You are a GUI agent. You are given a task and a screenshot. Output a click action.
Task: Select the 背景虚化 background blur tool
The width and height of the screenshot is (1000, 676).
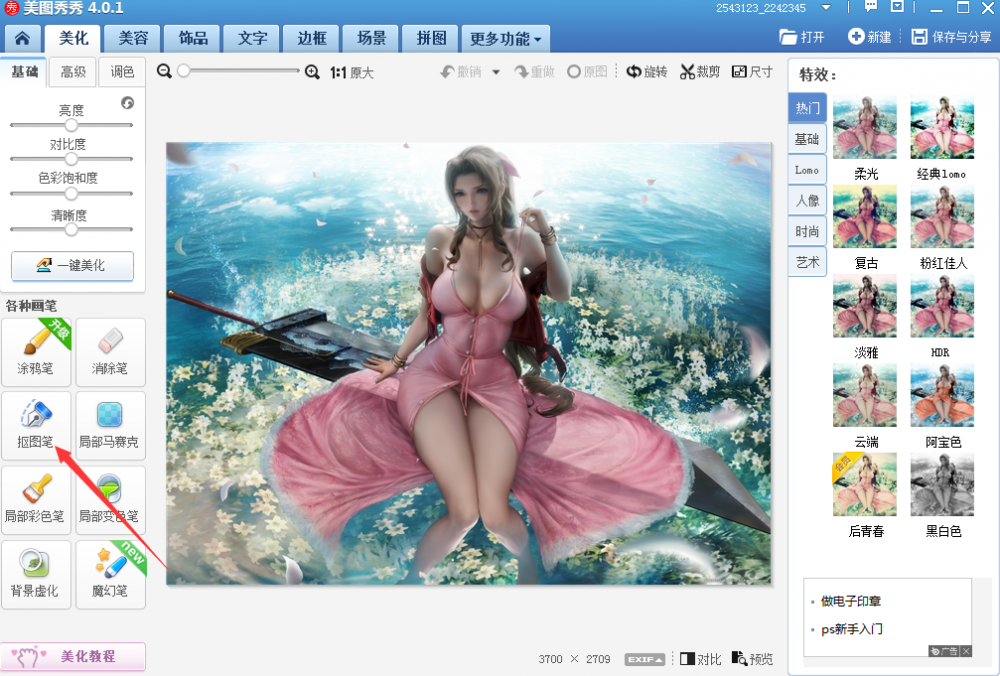[x=36, y=575]
